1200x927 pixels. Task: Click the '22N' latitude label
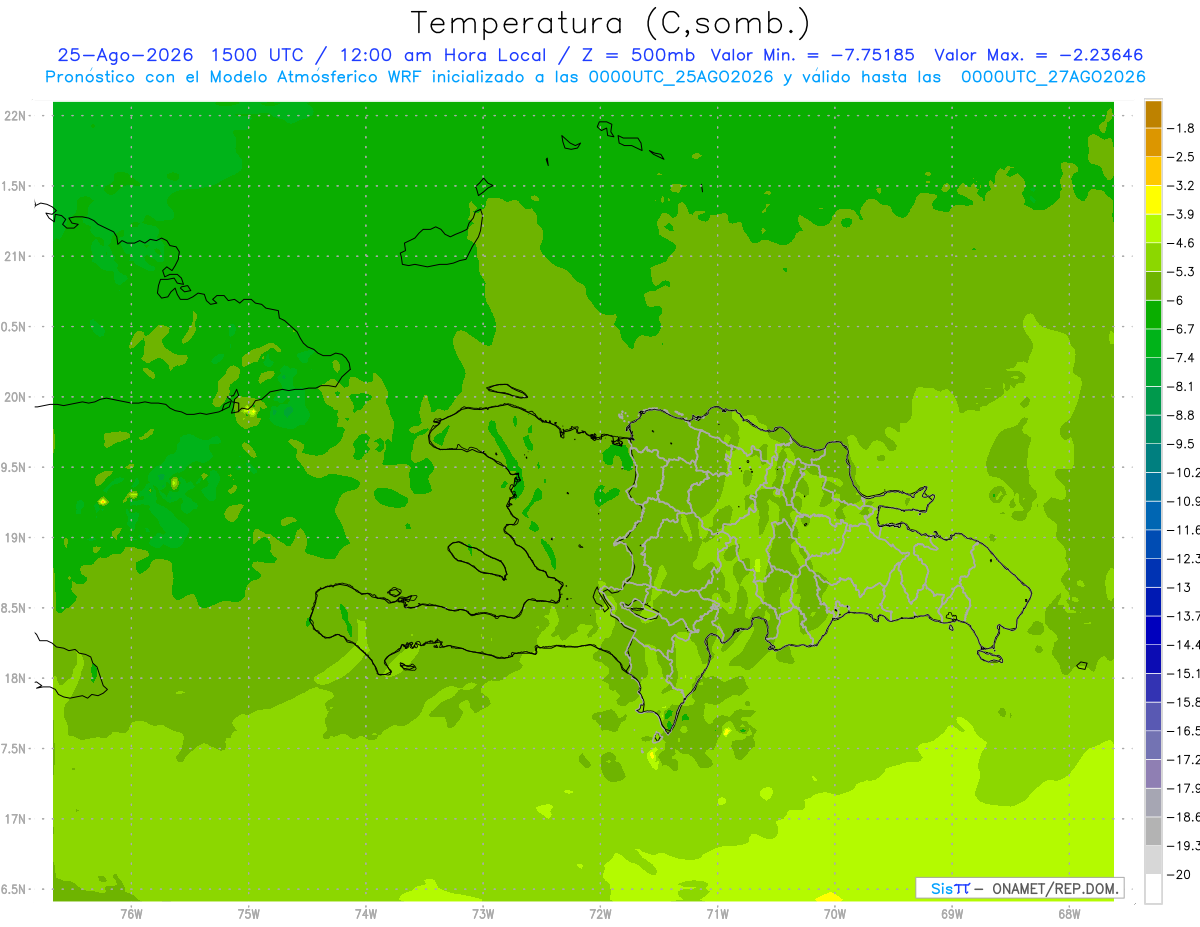[17, 116]
